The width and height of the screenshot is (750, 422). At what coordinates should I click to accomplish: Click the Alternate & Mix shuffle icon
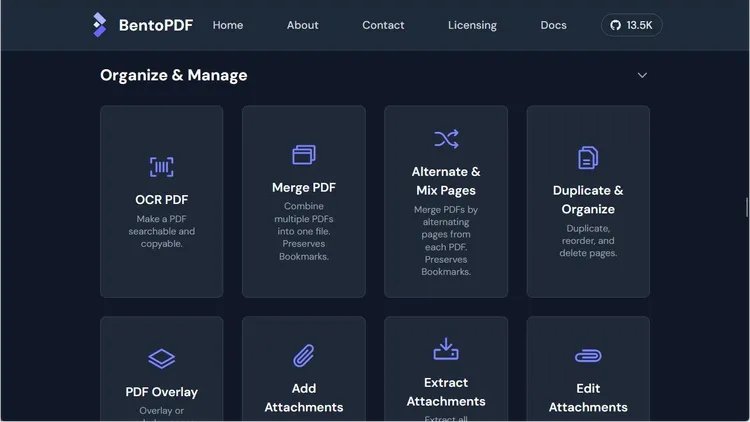(x=446, y=139)
